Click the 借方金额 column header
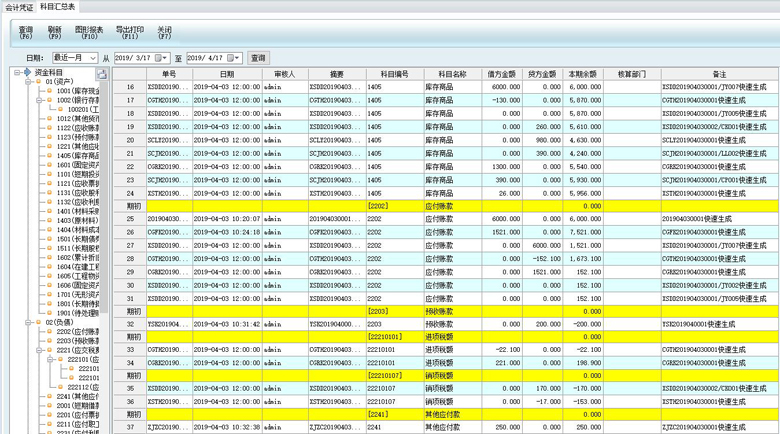 click(x=501, y=74)
